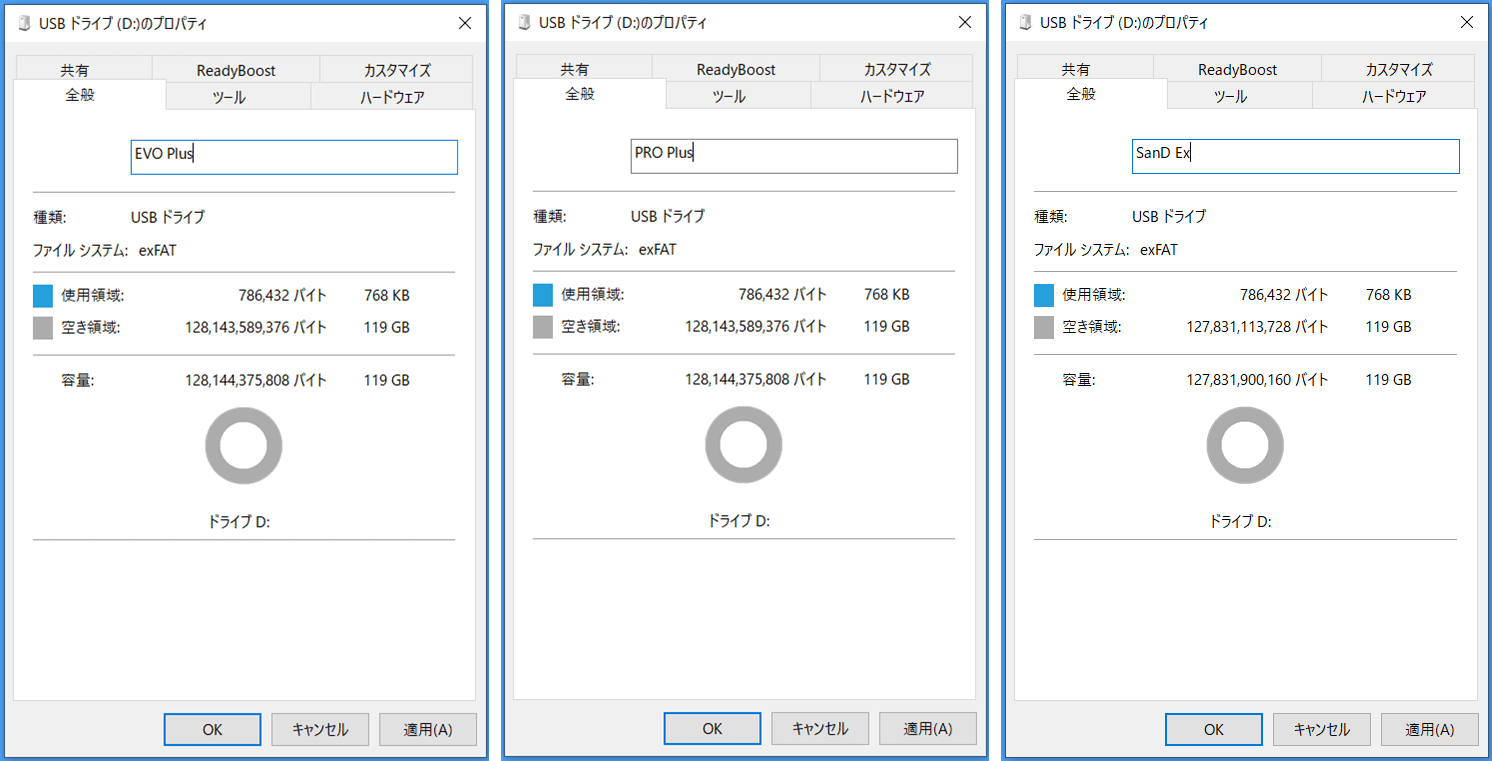The height and width of the screenshot is (761, 1492).
Task: Click exFAT file system text in EVO Plus window
Action: pyautogui.click(x=157, y=250)
